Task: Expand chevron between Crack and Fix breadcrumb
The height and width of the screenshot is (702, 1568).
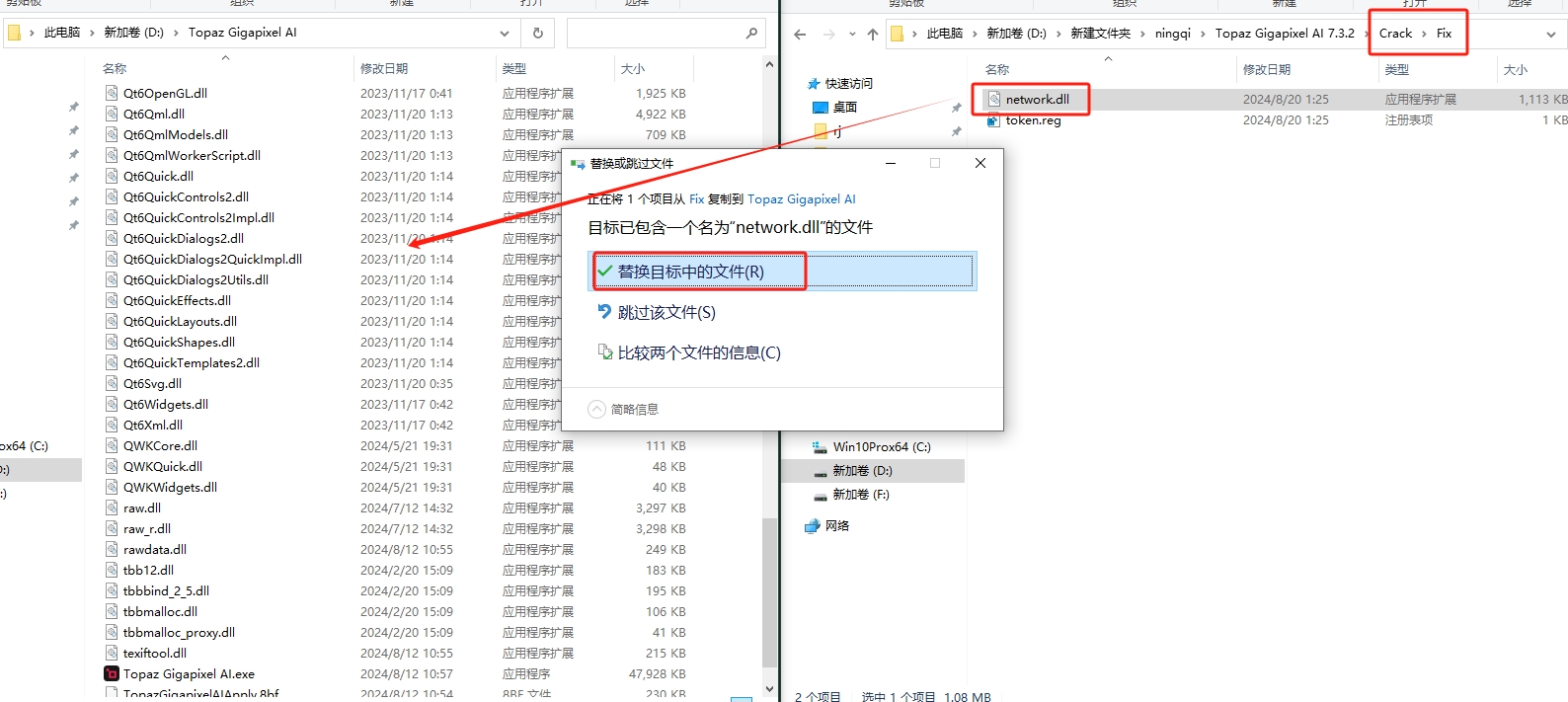Action: point(1424,34)
